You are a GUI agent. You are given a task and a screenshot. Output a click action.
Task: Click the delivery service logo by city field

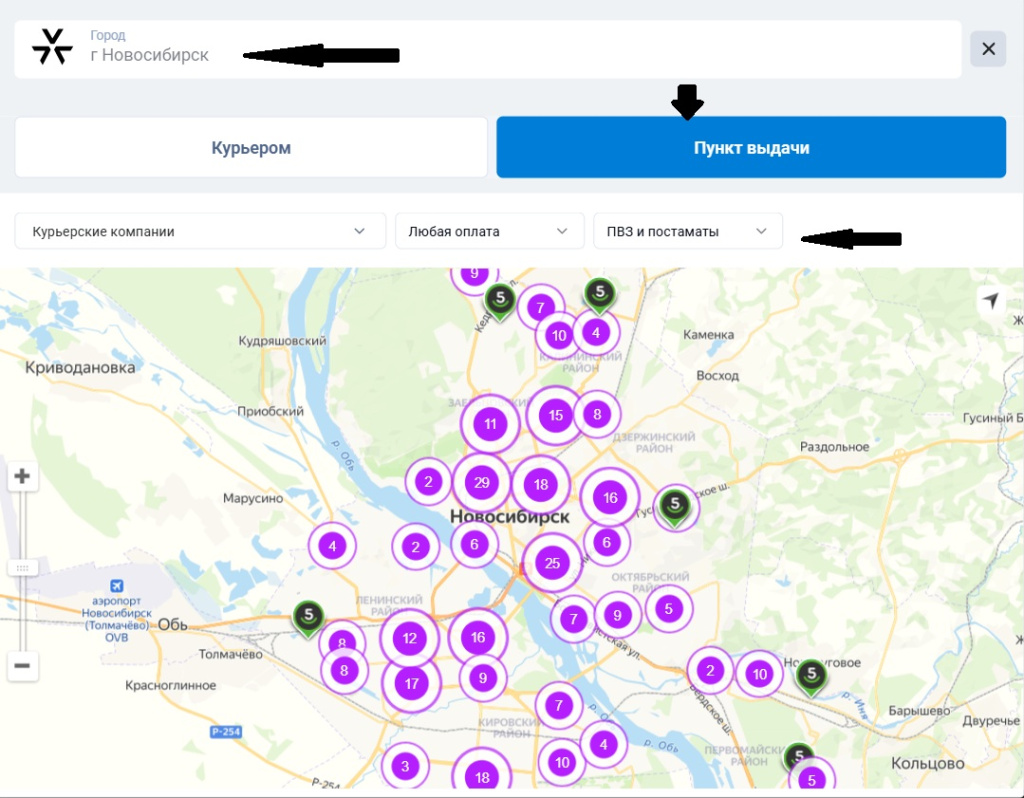(x=51, y=48)
